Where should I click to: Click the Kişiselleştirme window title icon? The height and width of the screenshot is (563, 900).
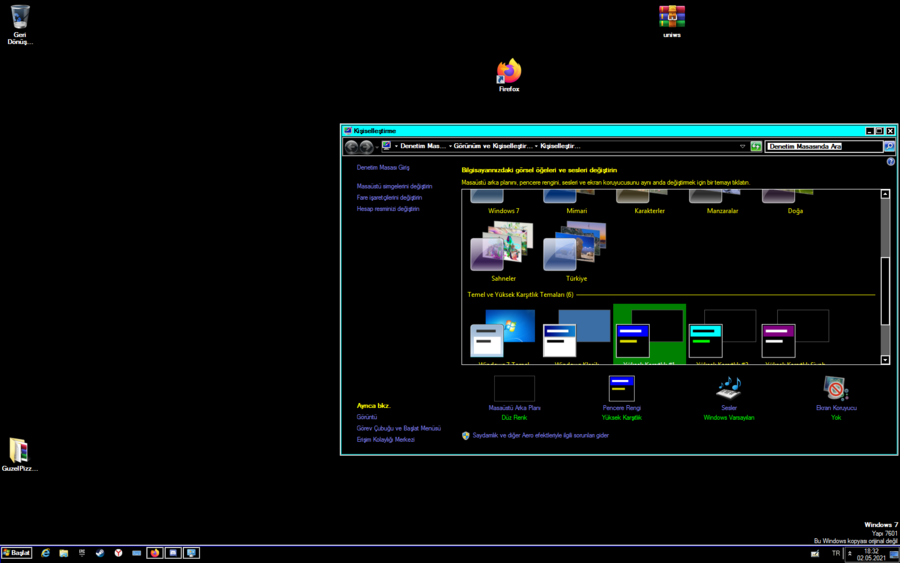pyautogui.click(x=347, y=131)
